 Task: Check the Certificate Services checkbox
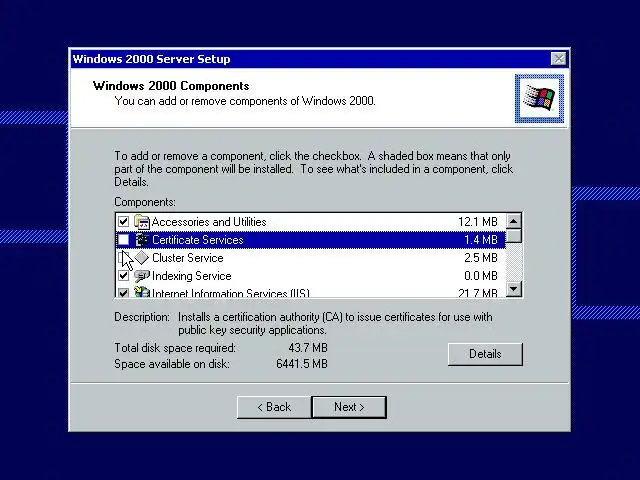(x=123, y=240)
